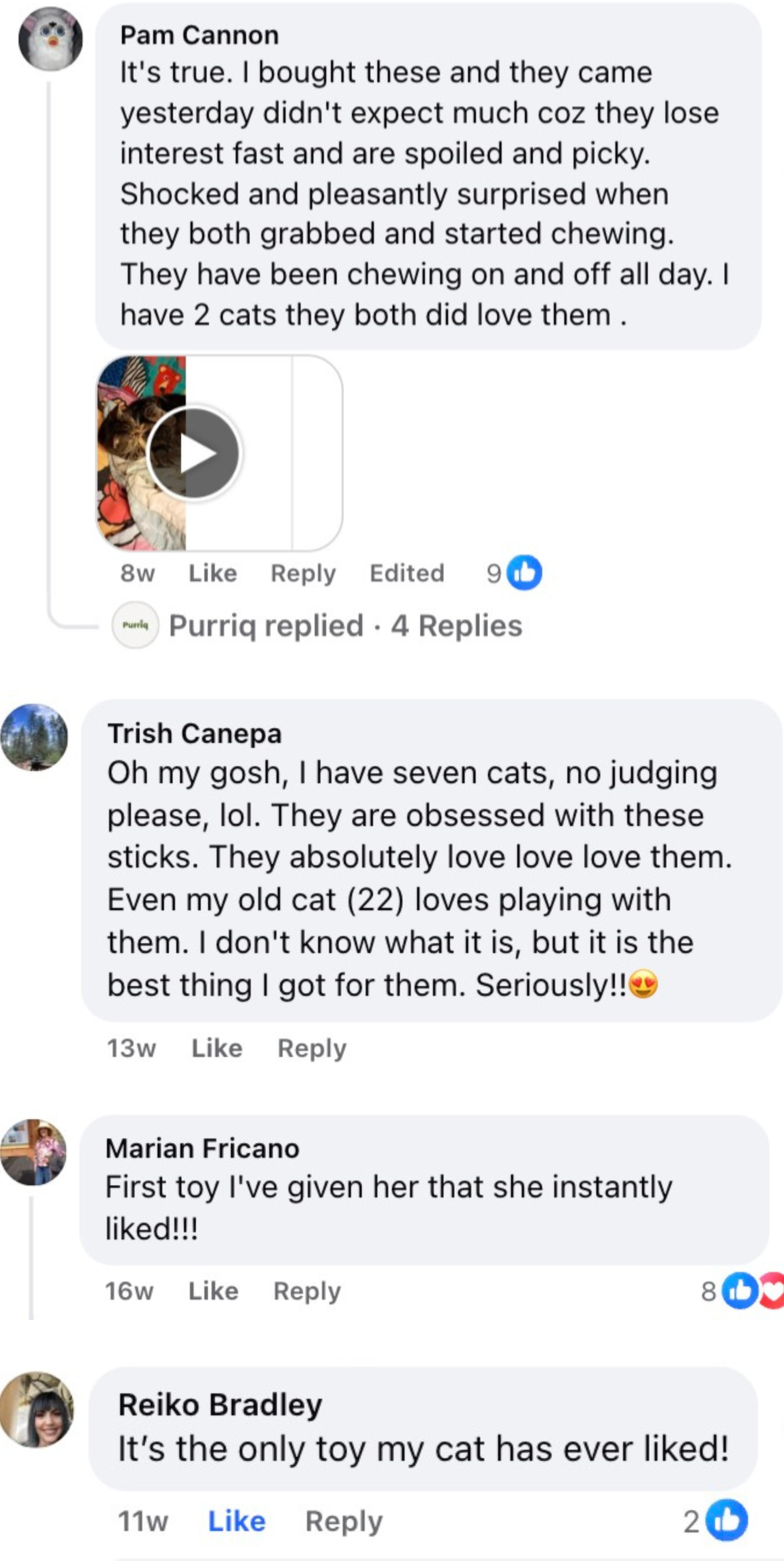The height and width of the screenshot is (1561, 784).
Task: Open Pam Cannon's profile picture
Action: (x=50, y=40)
